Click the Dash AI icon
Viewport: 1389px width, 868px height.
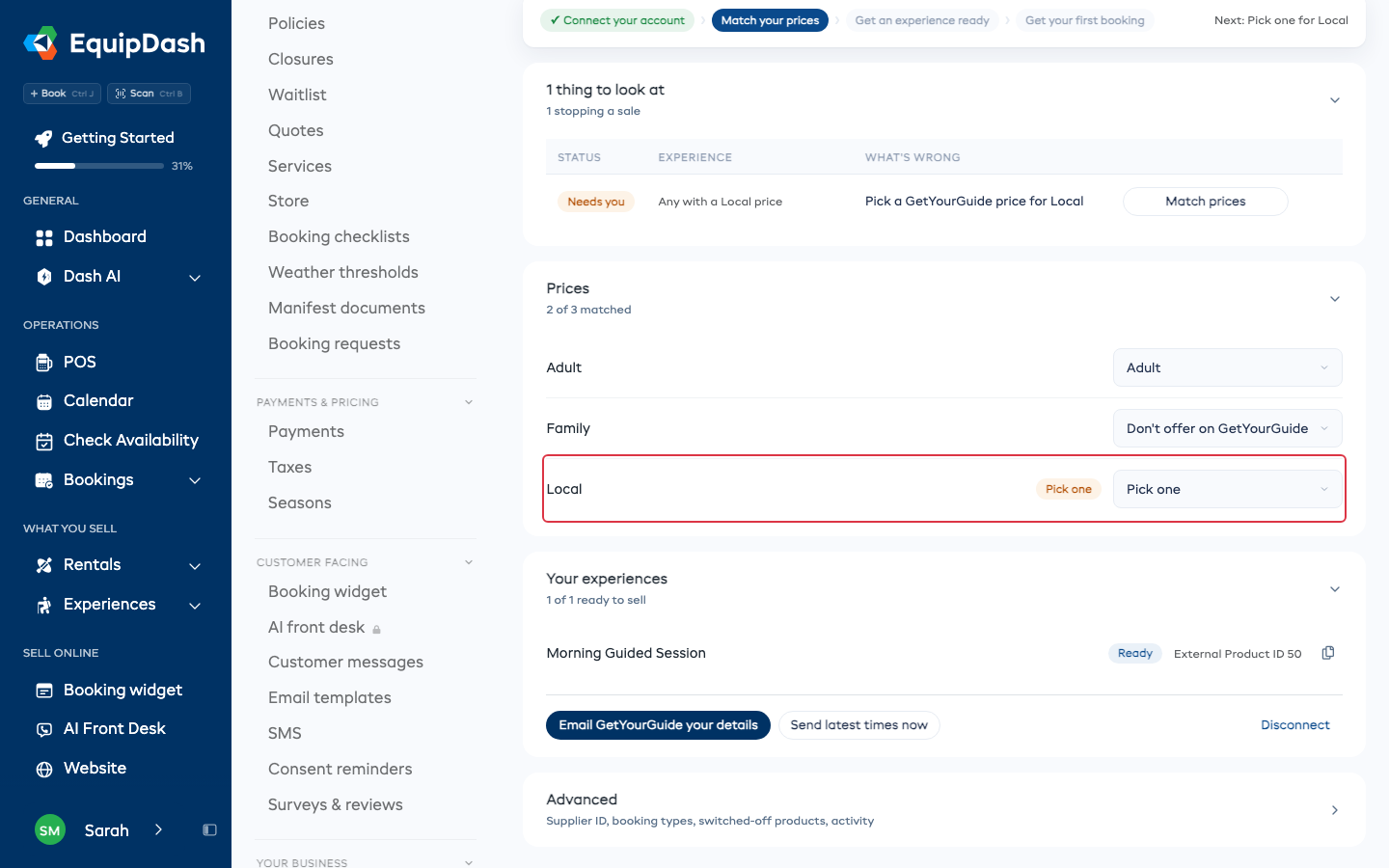click(44, 277)
